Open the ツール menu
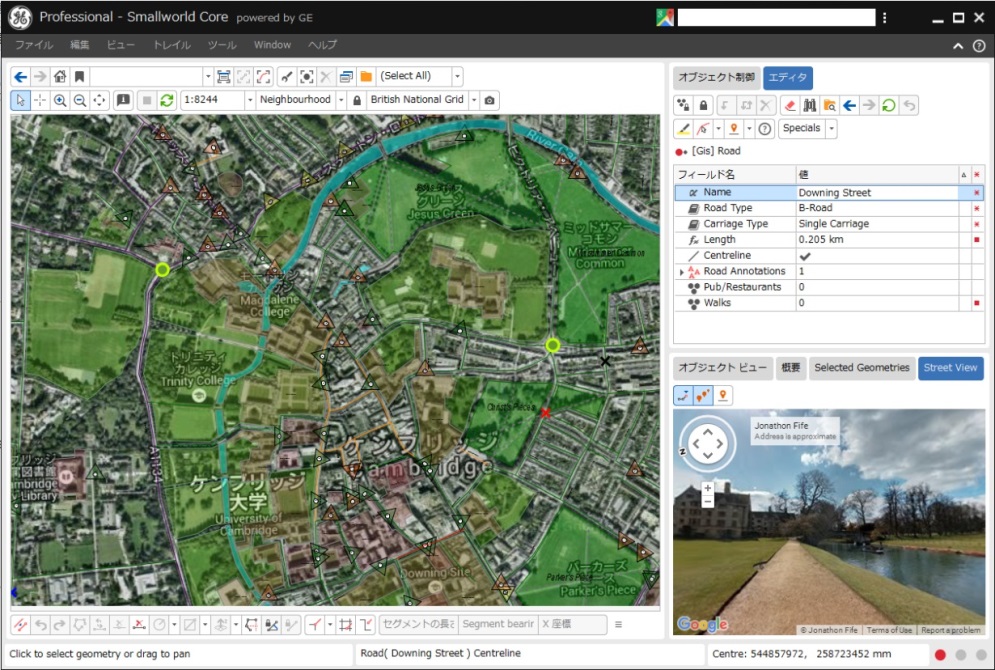This screenshot has width=995, height=670. click(222, 45)
